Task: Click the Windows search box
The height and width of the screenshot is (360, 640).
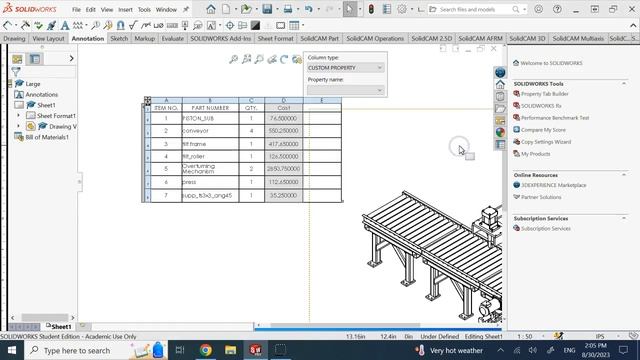Action: tap(96, 350)
